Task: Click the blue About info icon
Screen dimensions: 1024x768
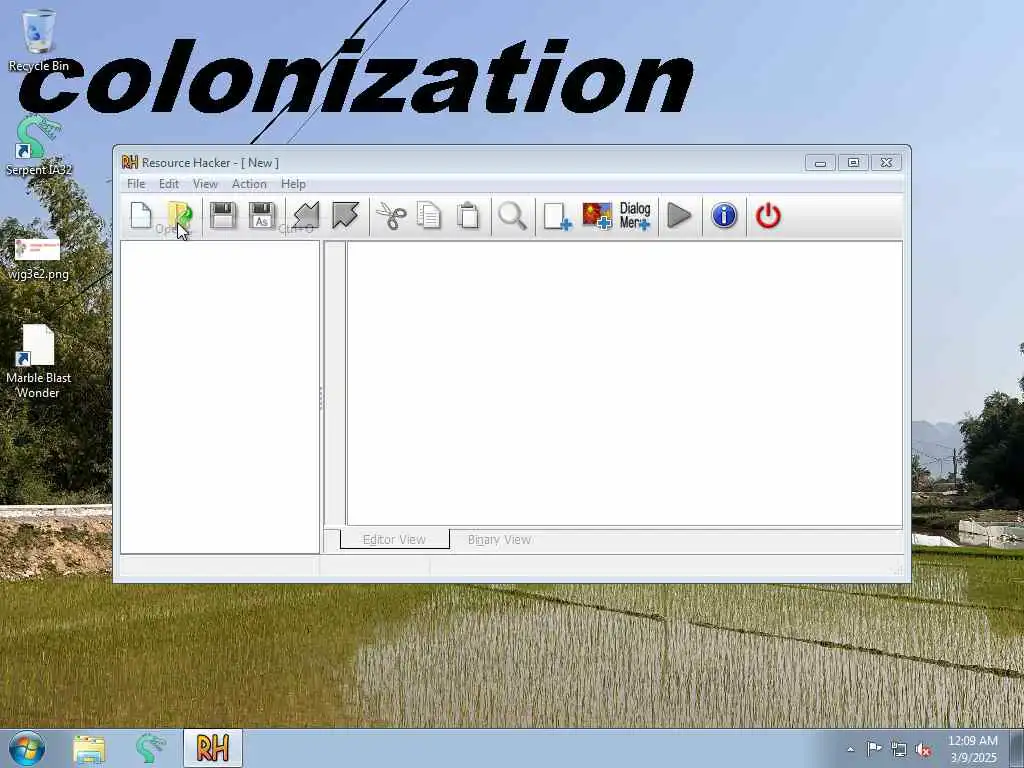Action: point(724,216)
